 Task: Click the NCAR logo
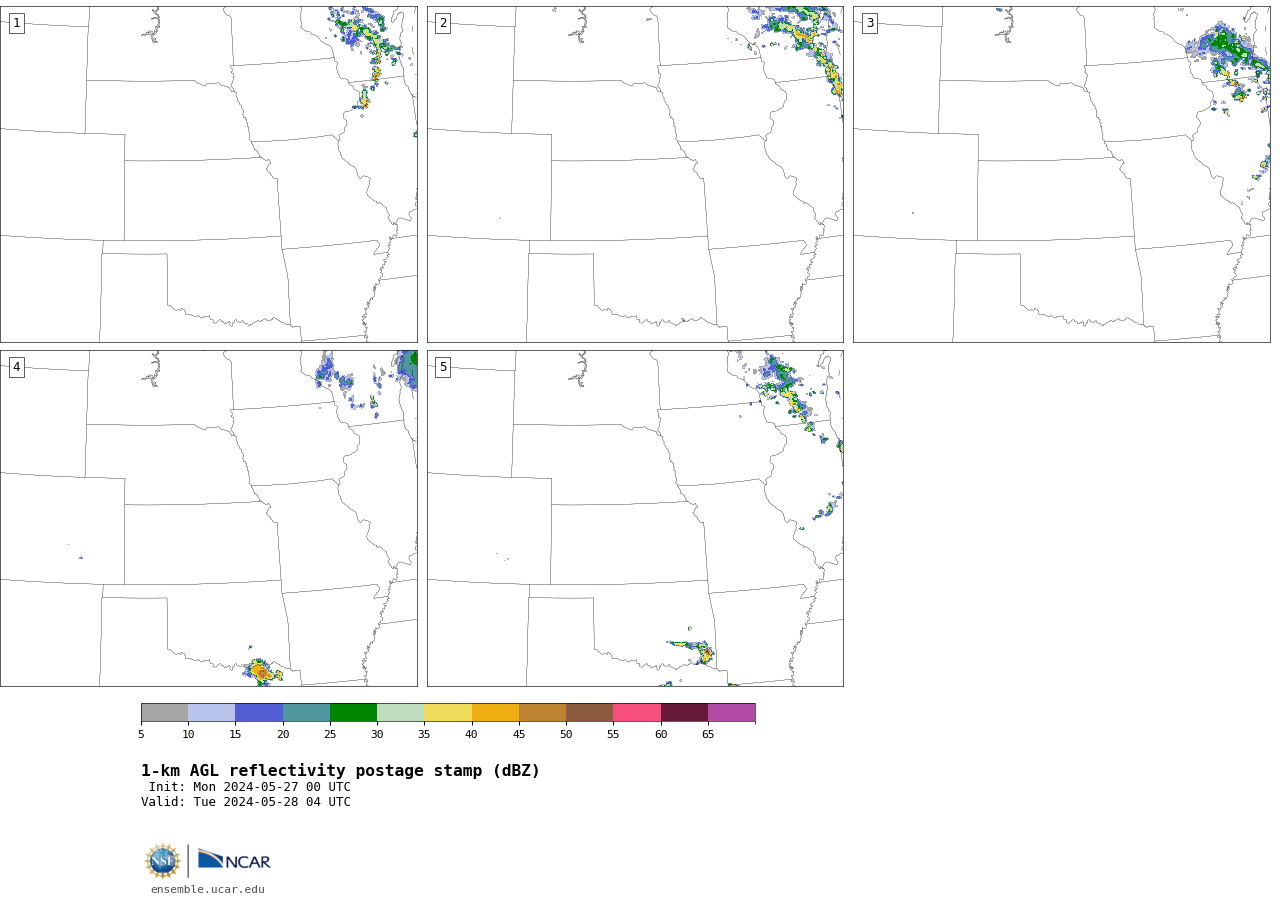point(234,860)
